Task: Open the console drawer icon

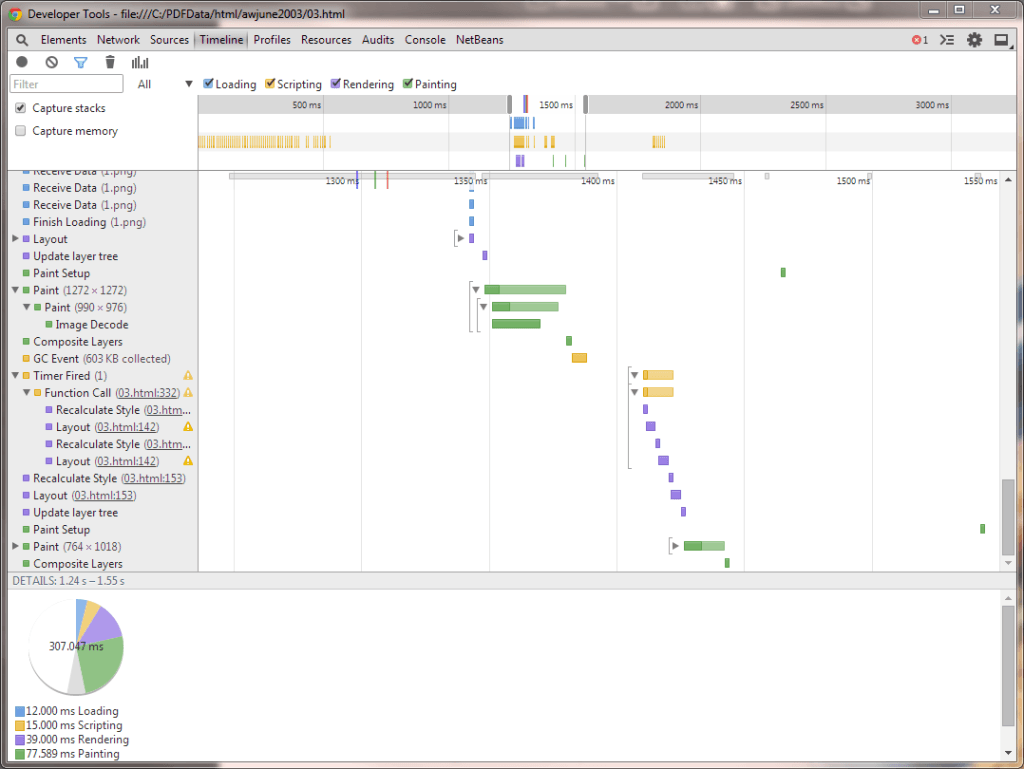Action: click(x=946, y=39)
